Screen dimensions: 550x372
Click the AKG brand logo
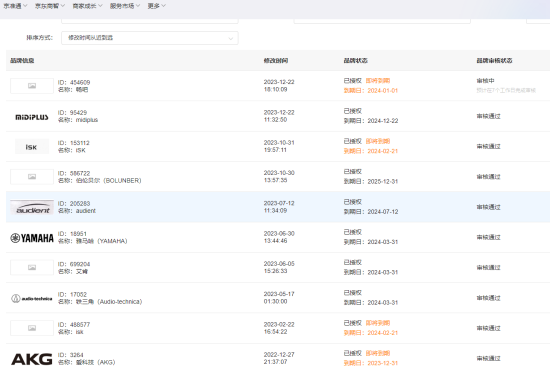[32, 359]
